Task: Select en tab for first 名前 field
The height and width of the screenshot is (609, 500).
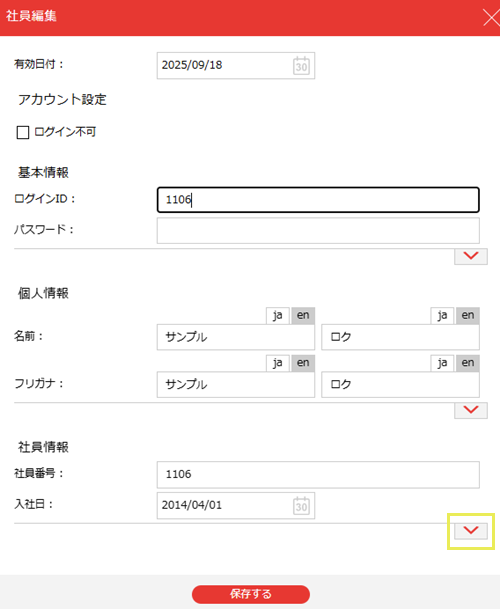Action: [x=303, y=315]
